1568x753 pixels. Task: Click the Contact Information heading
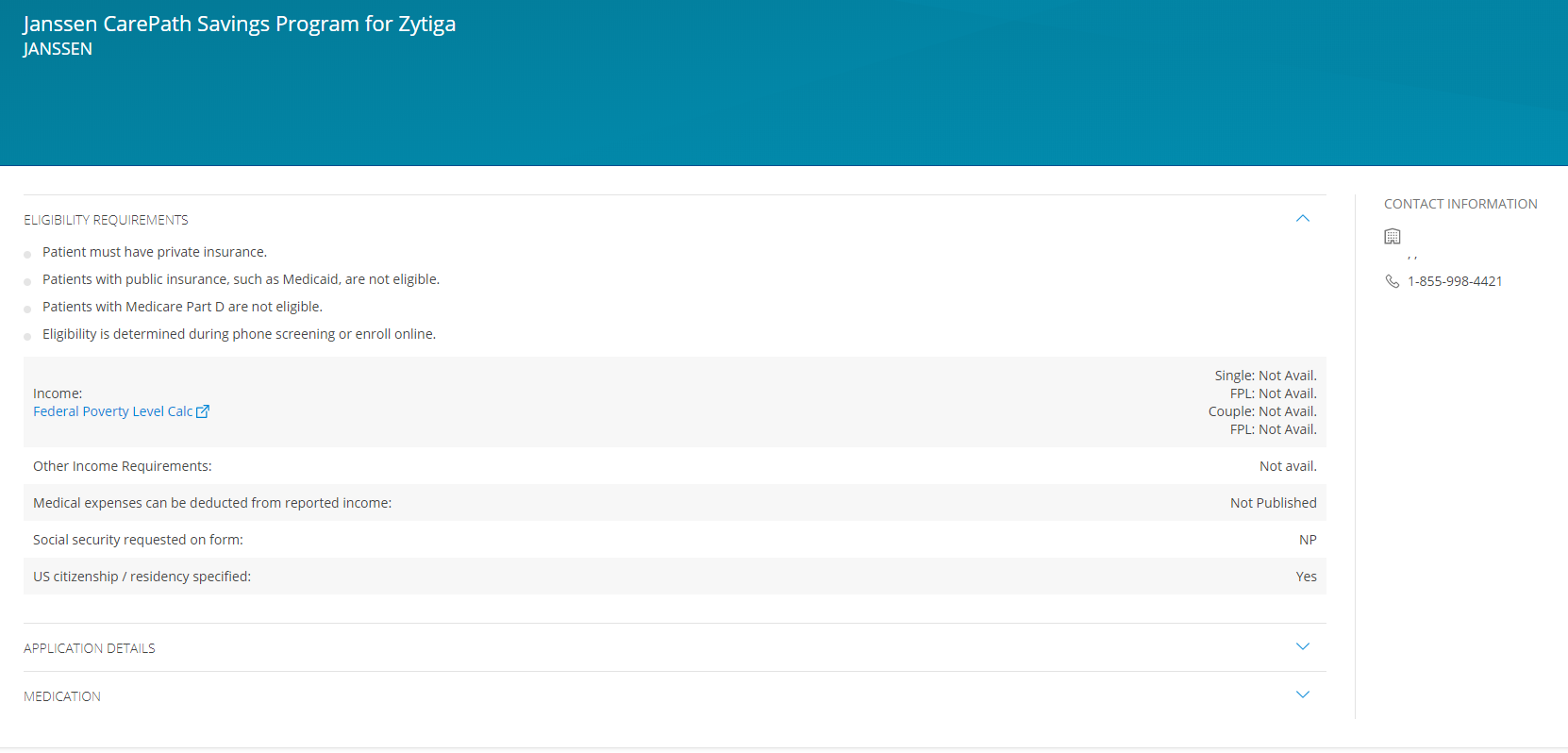point(1460,204)
